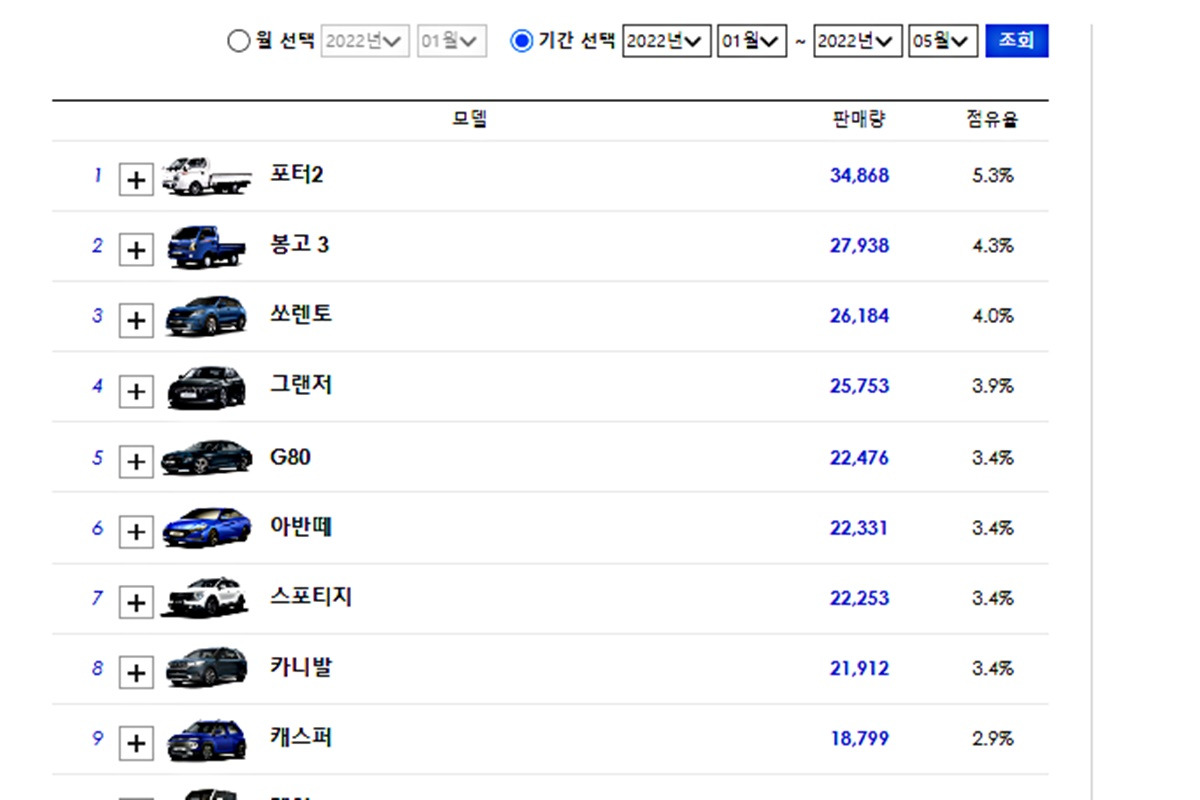
Task: Click the 21,912 sales figure
Action: (x=859, y=668)
